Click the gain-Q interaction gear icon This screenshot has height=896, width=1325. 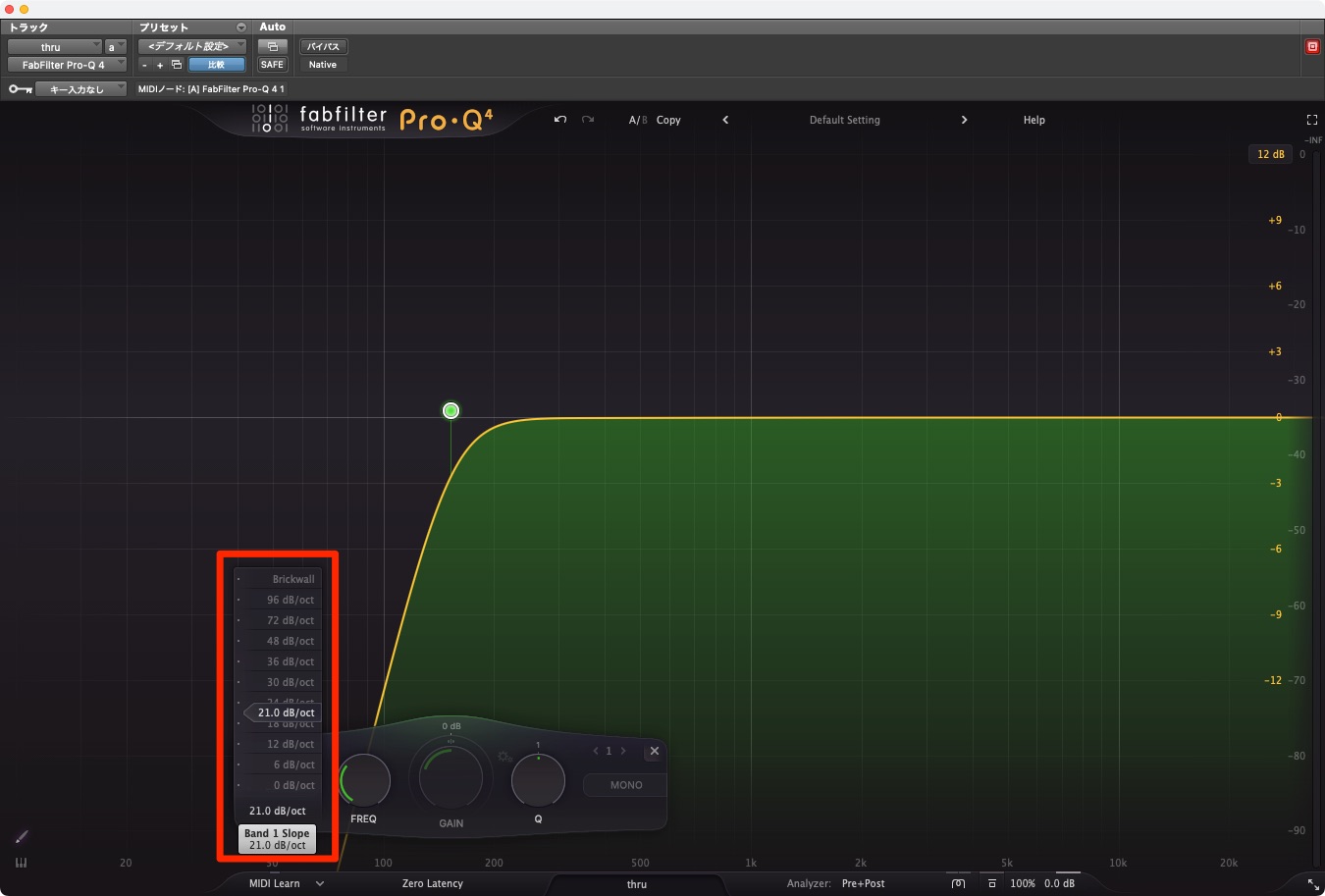(504, 757)
